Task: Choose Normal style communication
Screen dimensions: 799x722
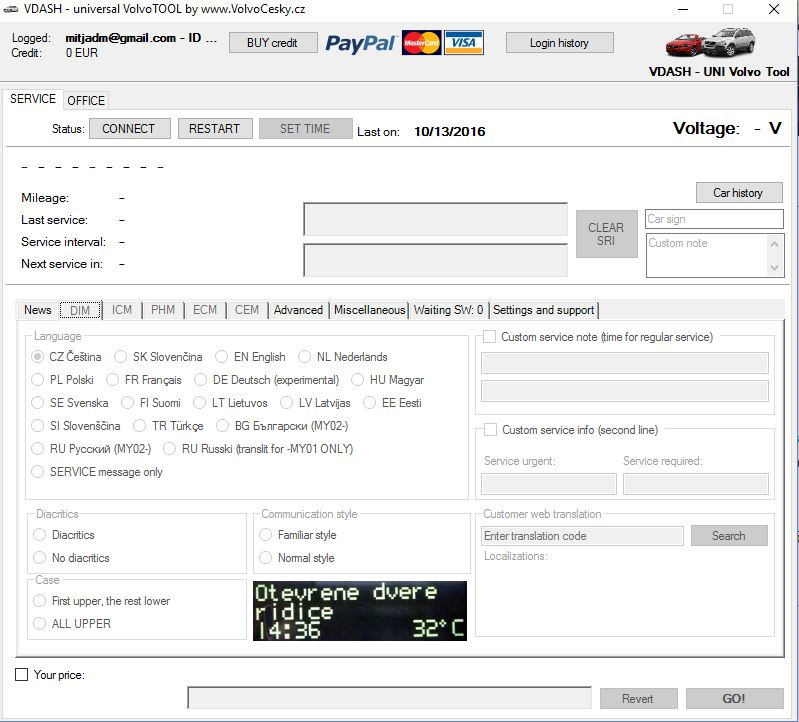Action: click(297, 557)
